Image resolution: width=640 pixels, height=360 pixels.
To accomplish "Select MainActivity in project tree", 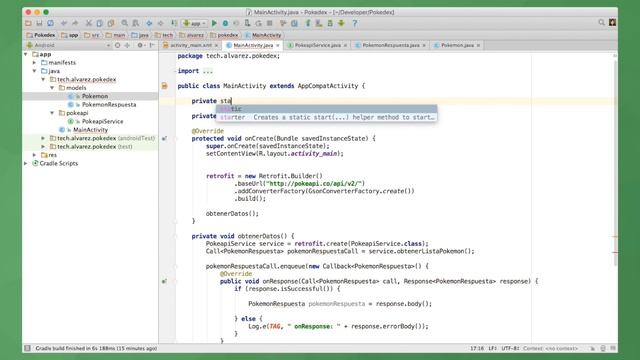I will (x=90, y=130).
